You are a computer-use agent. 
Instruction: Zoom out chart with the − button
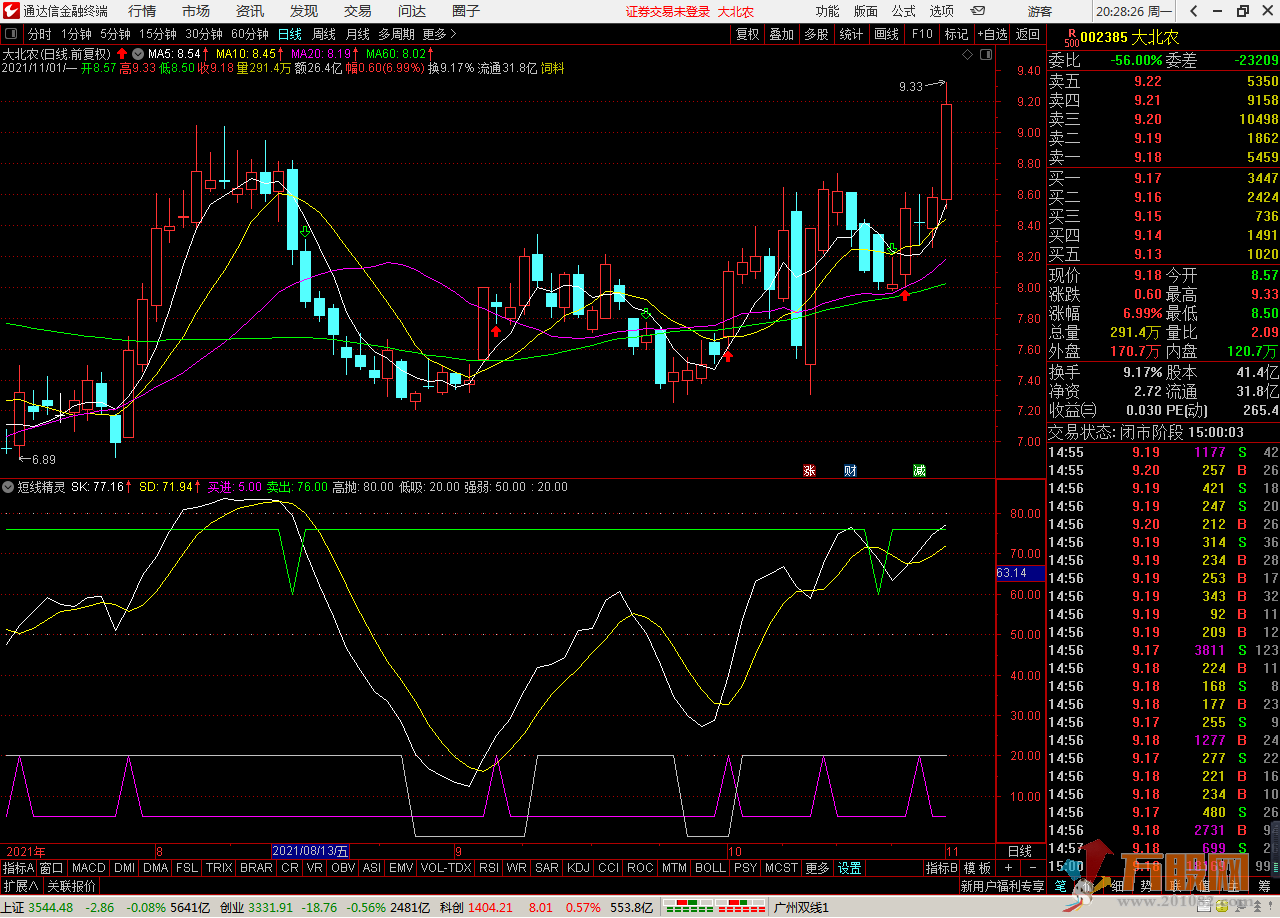pos(1033,868)
